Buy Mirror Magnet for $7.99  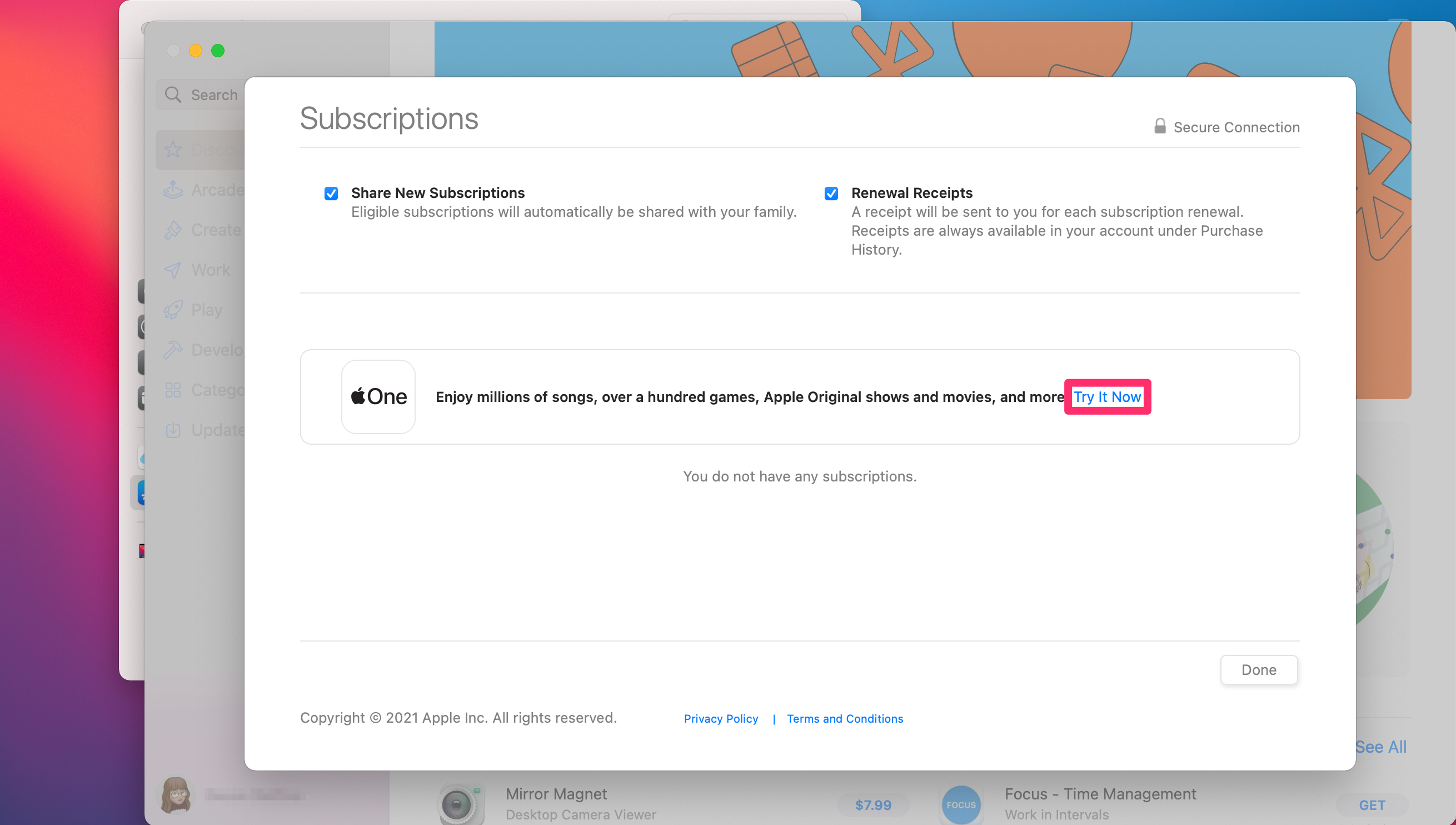pos(873,804)
